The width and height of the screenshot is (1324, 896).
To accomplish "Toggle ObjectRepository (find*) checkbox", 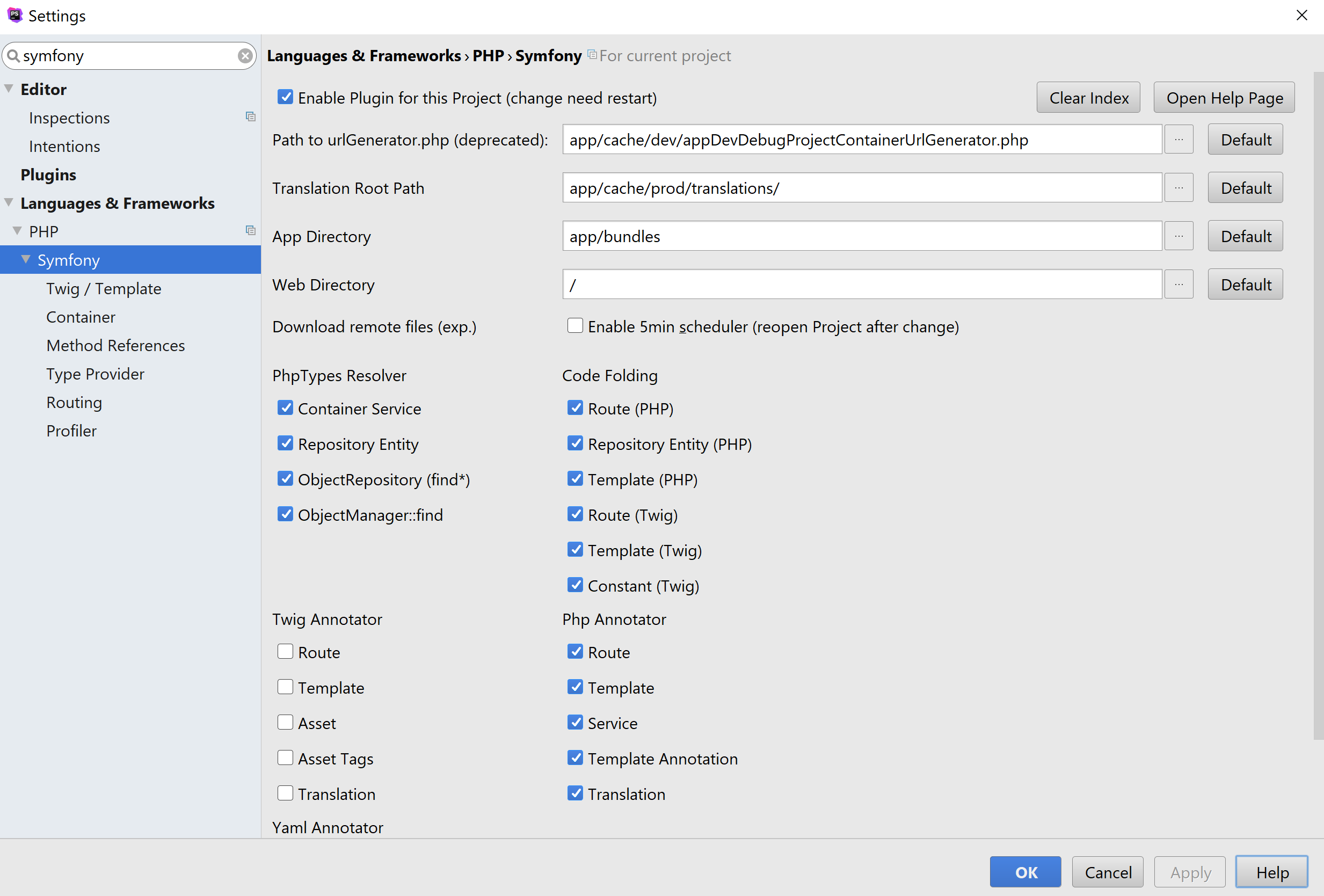I will pyautogui.click(x=286, y=479).
